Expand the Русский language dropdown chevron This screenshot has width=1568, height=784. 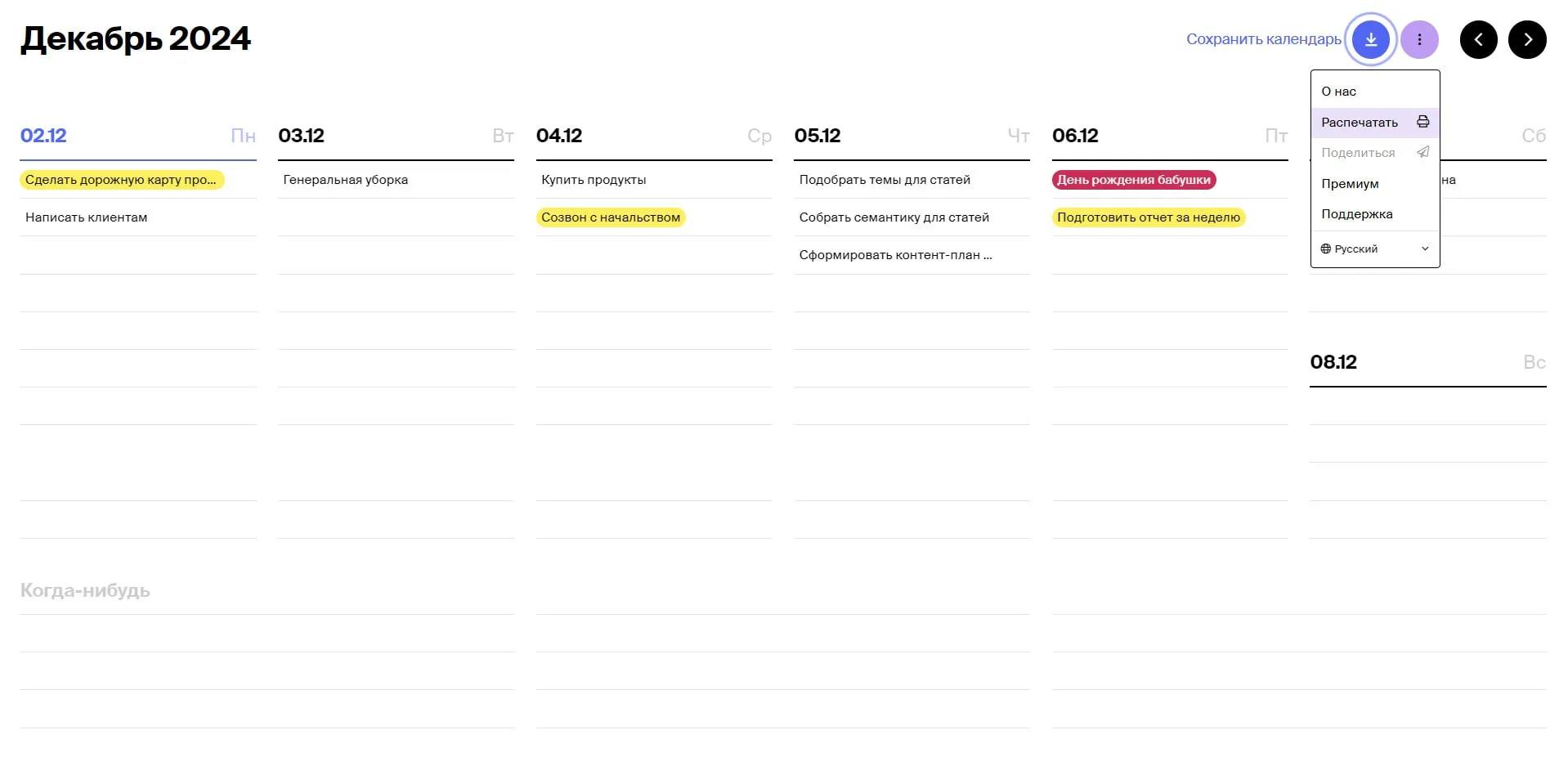(x=1425, y=249)
